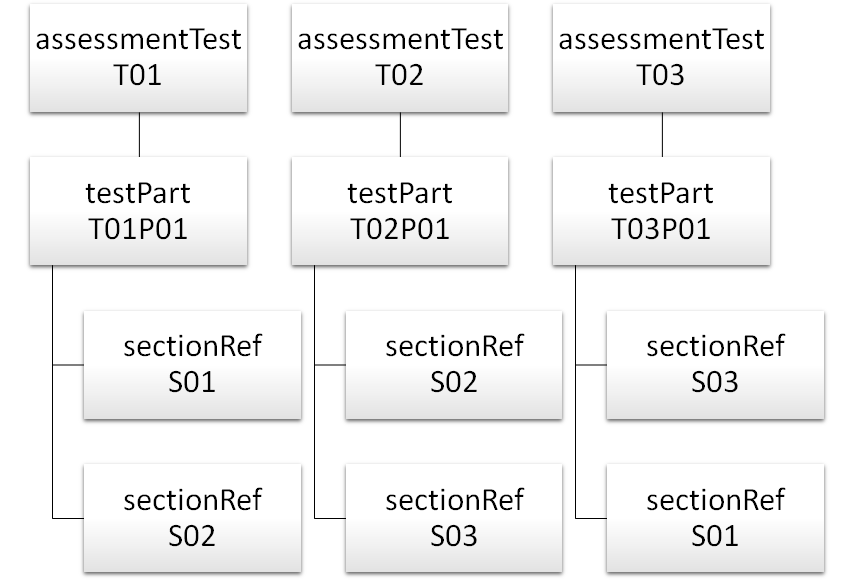Click sectionRef S02 under testPart T01P01

pos(192,518)
